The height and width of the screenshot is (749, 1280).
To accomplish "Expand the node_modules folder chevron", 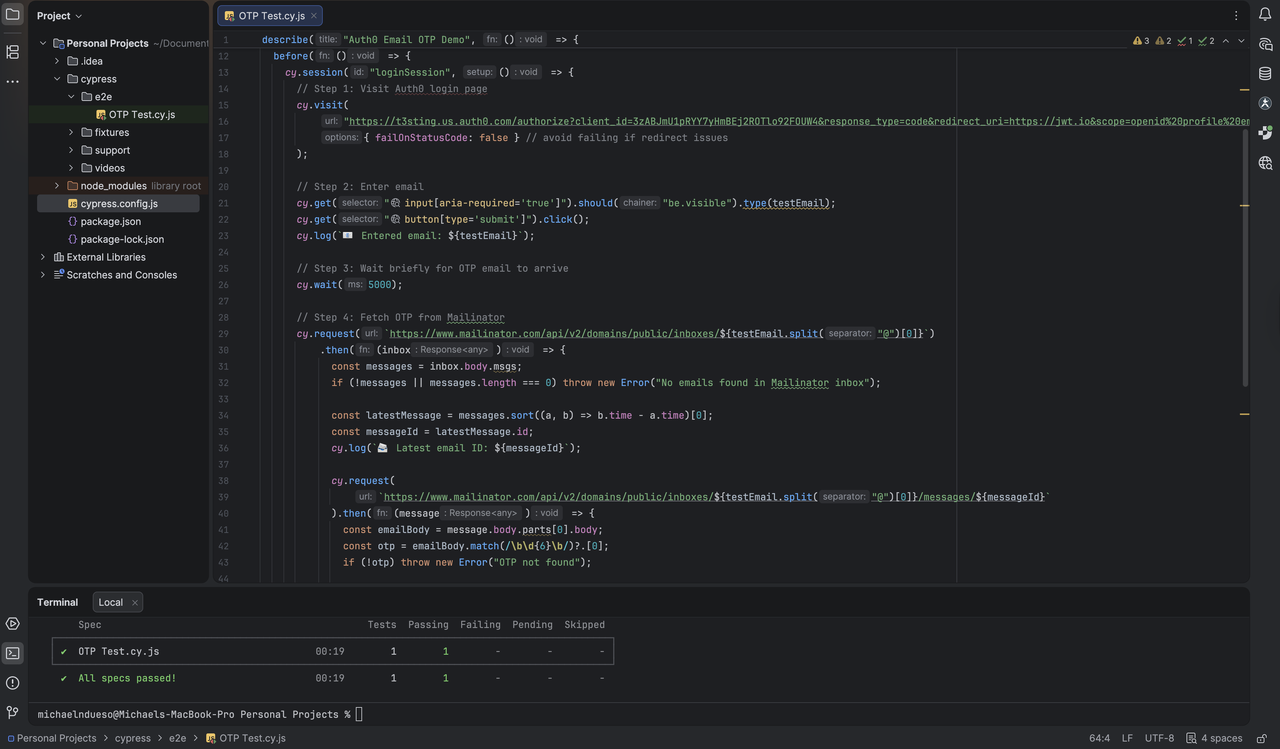I will coord(57,186).
